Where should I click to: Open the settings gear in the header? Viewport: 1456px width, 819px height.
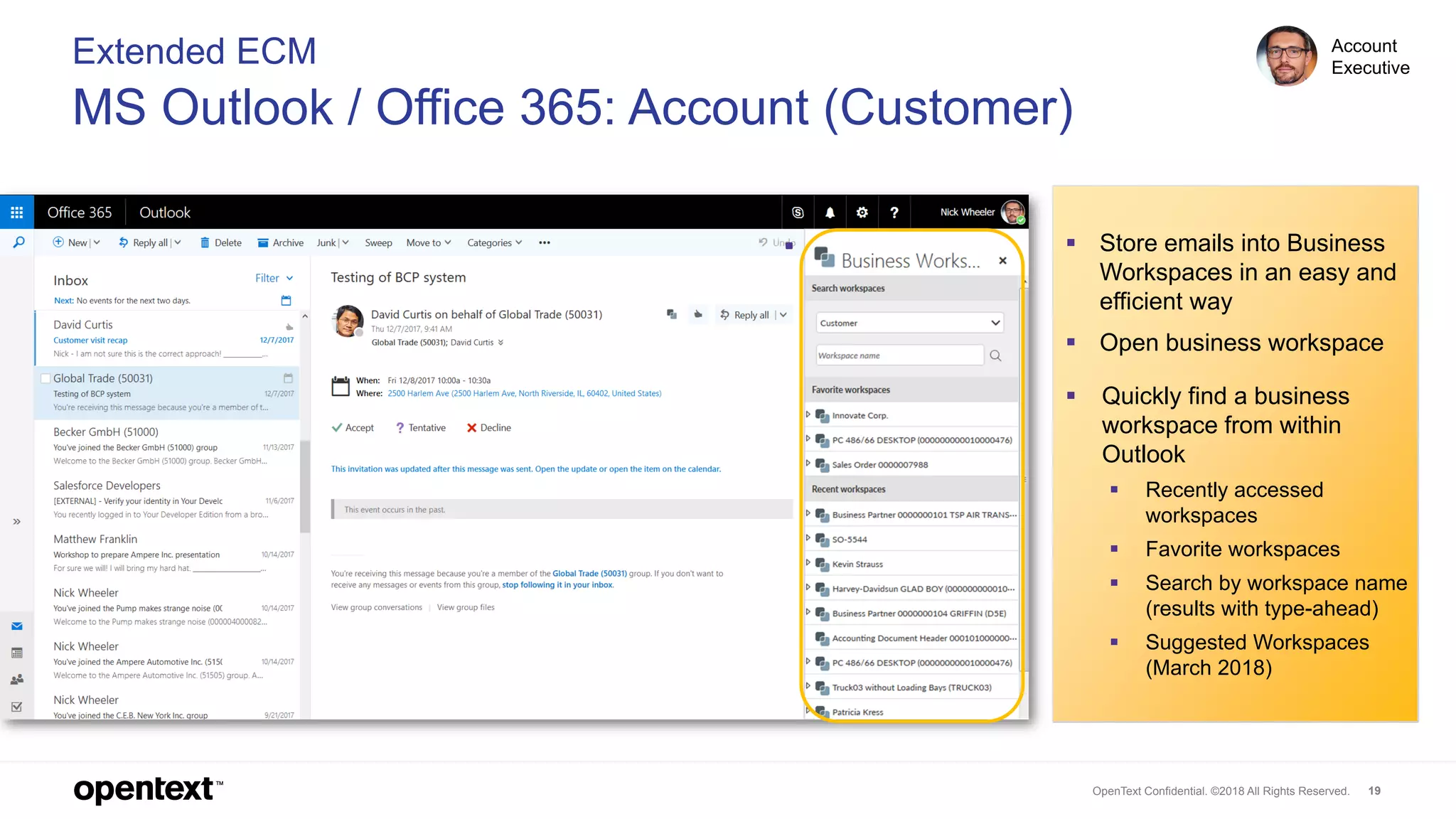pos(862,213)
